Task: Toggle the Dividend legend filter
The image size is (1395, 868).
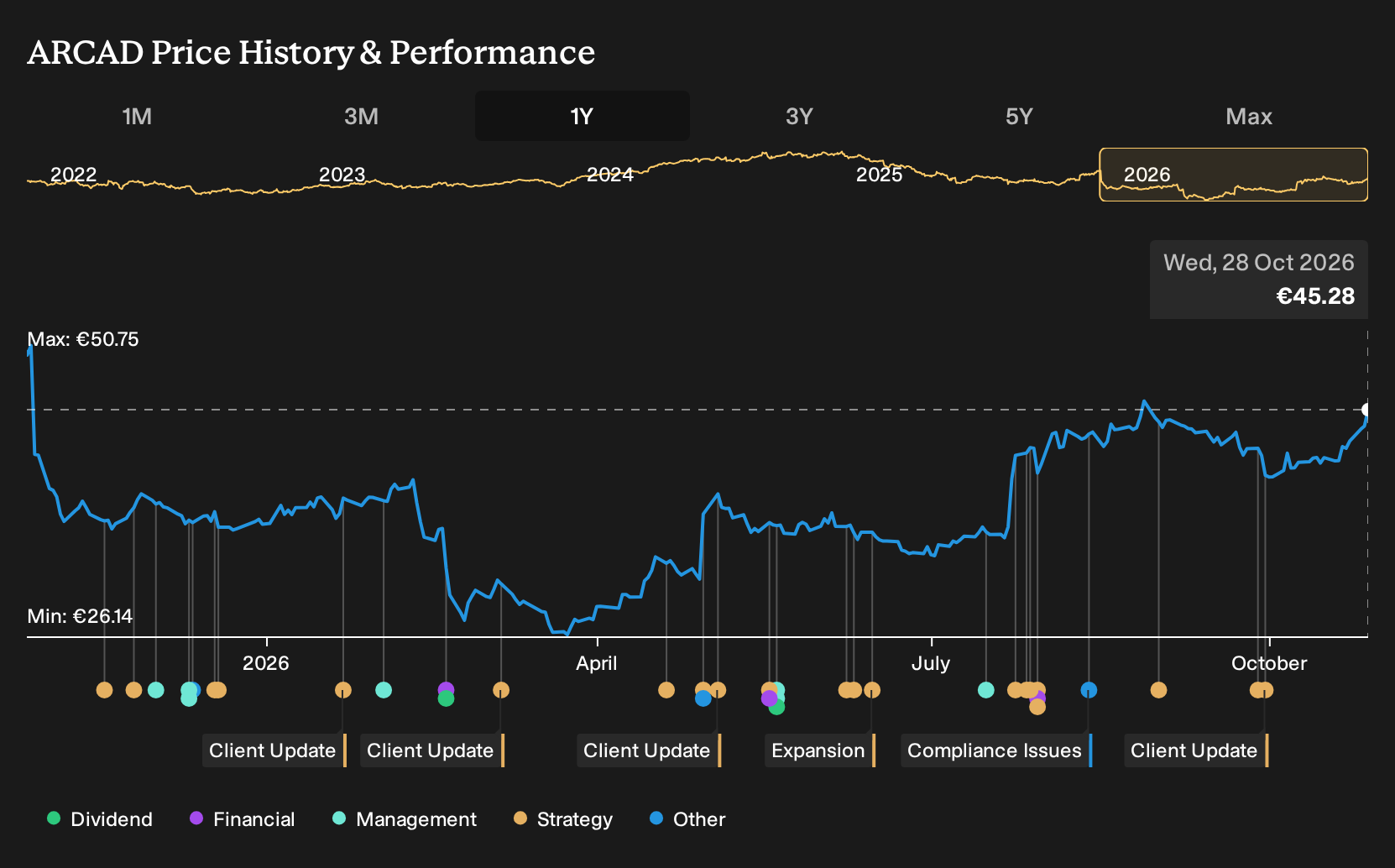Action: (x=100, y=819)
